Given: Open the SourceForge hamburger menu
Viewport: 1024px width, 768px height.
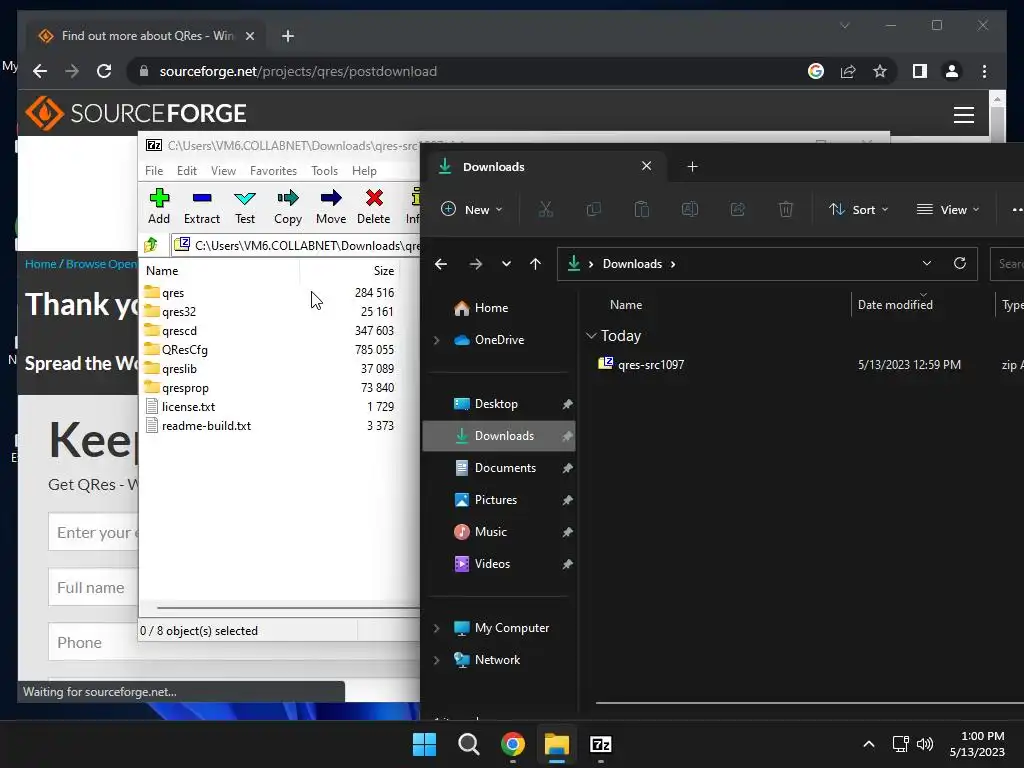Looking at the screenshot, I should [x=963, y=114].
